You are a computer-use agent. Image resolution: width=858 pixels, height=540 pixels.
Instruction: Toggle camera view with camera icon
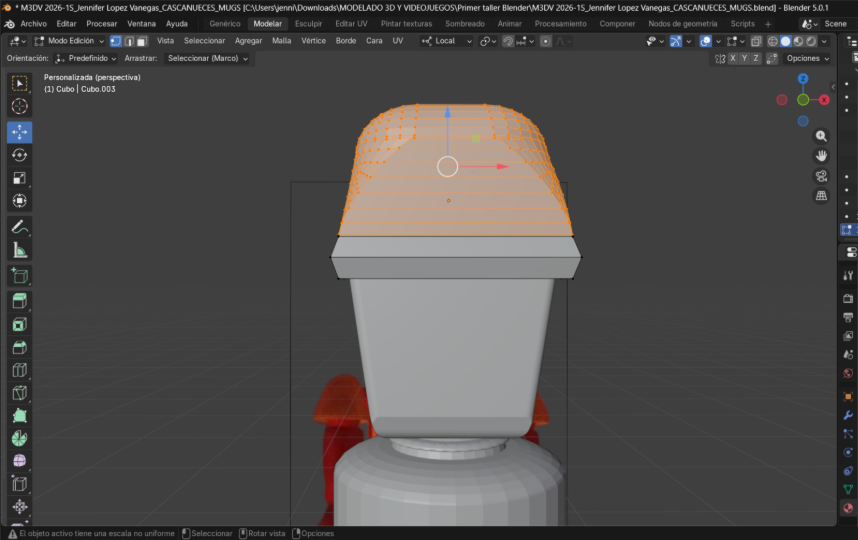(821, 176)
